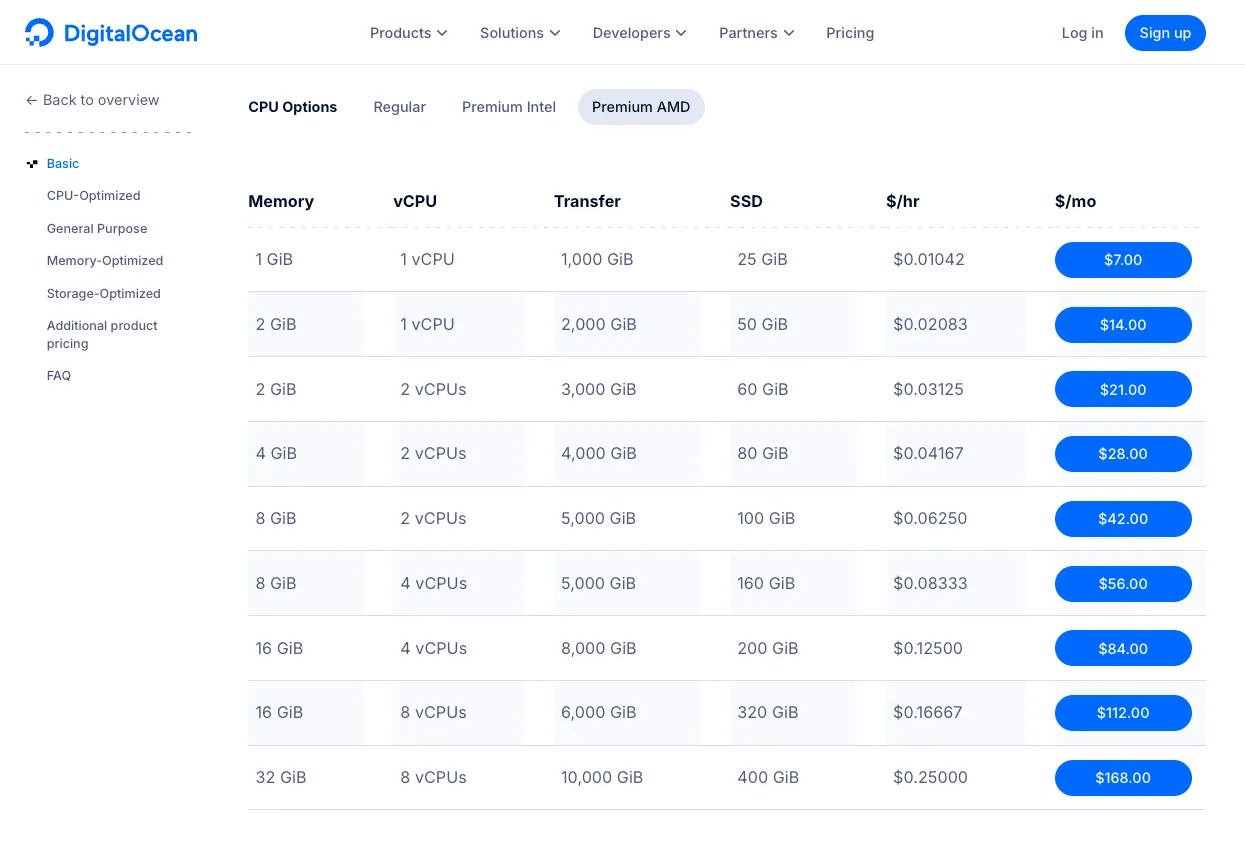Screen dimensions: 1245x849
Task: Select the Regular CPU option
Action: (x=399, y=107)
